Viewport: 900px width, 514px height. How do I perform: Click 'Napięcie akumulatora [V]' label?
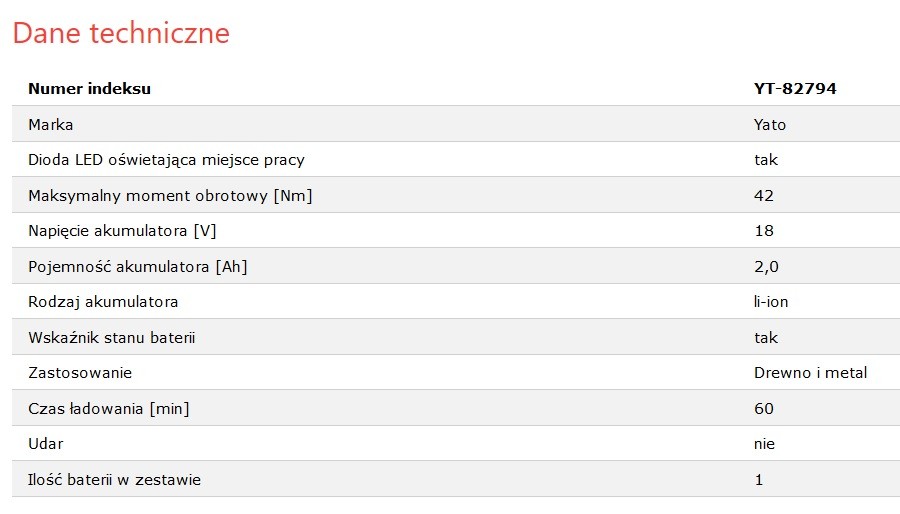click(122, 231)
